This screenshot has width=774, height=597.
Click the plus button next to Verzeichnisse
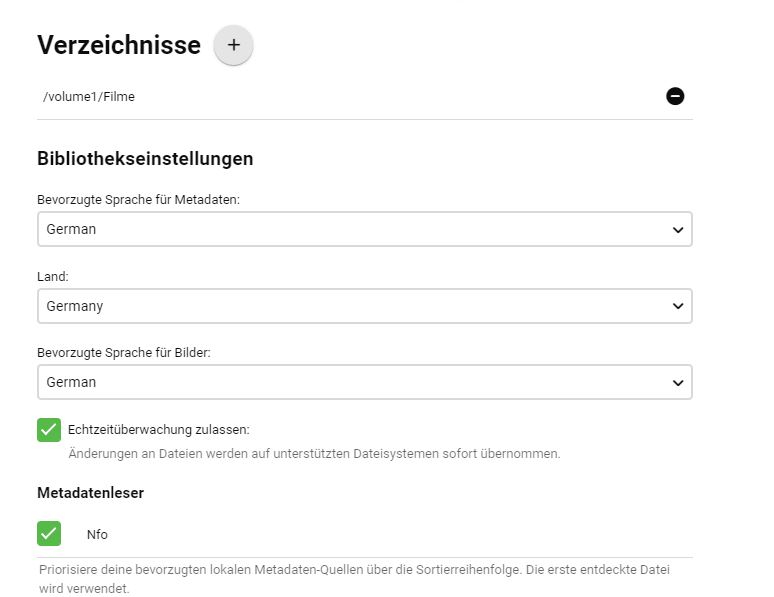(x=233, y=45)
